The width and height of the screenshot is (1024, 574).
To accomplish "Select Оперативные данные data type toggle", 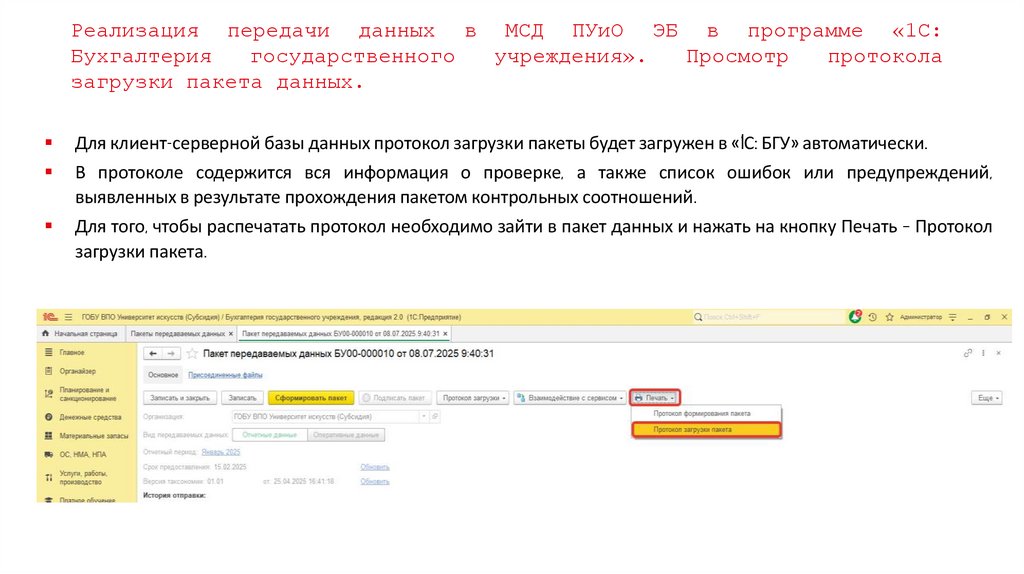I will [x=345, y=435].
